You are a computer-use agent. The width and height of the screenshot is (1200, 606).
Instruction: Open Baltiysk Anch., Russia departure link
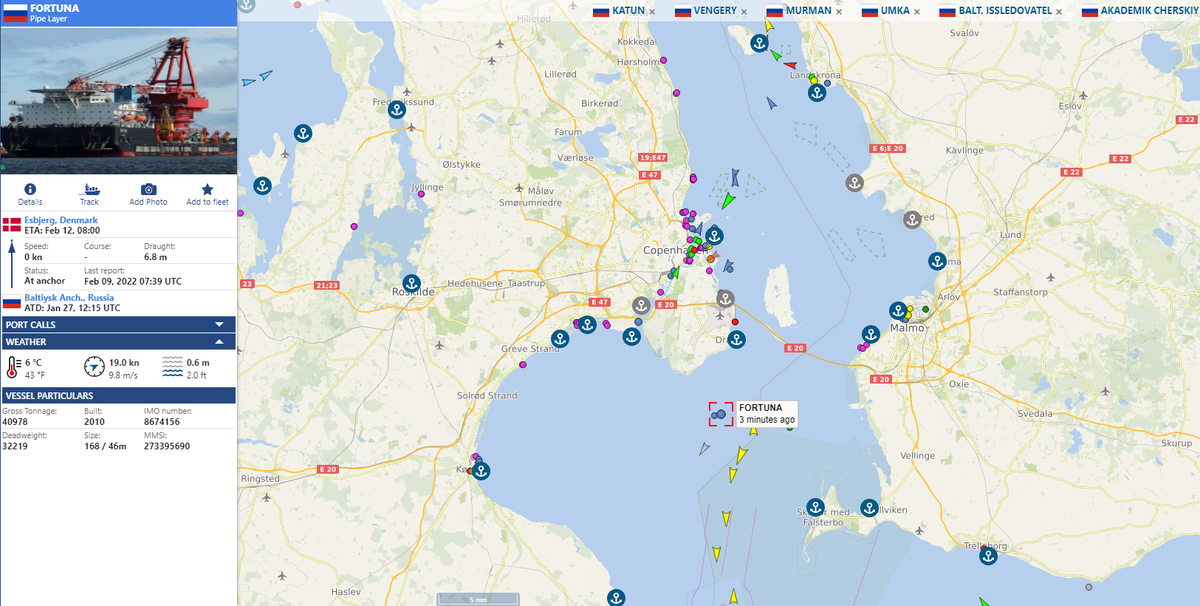click(69, 297)
